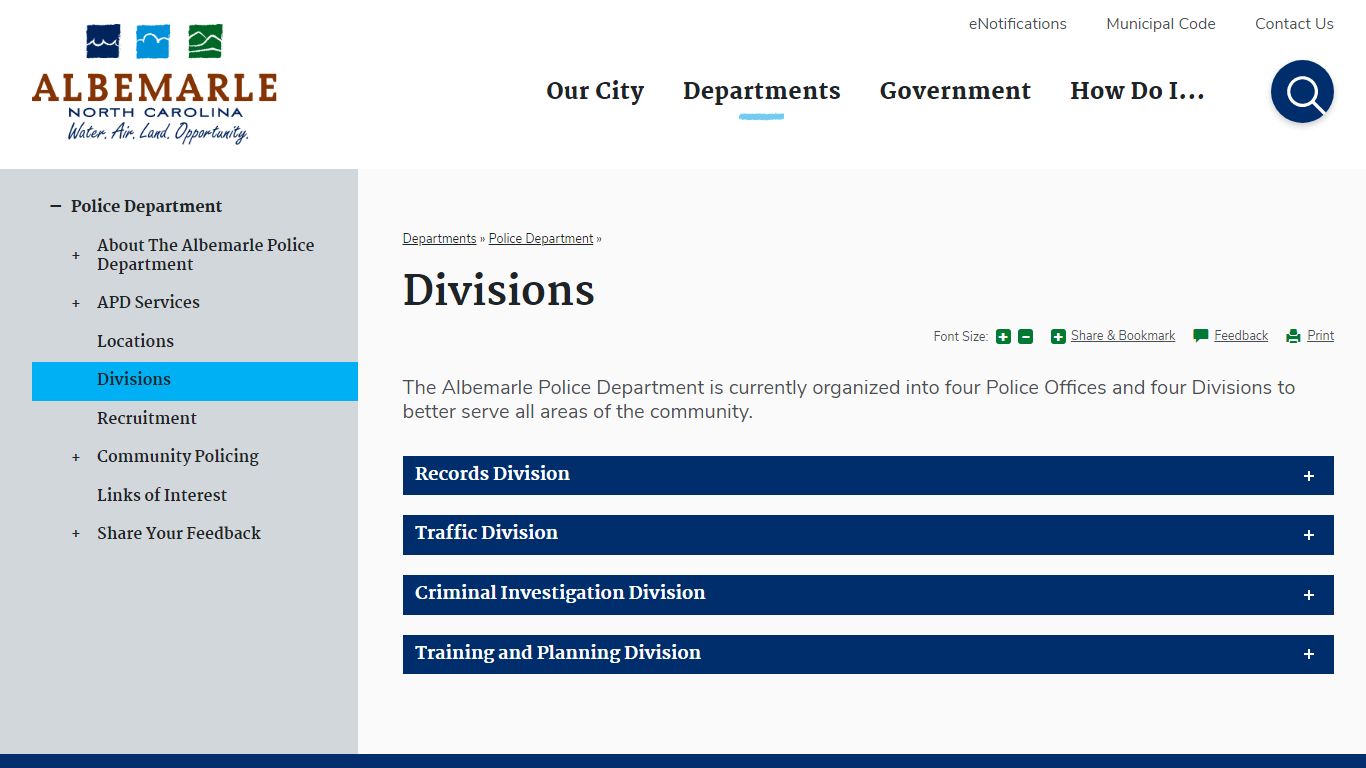
Task: Increase font size with the plus icon
Action: pos(1003,337)
